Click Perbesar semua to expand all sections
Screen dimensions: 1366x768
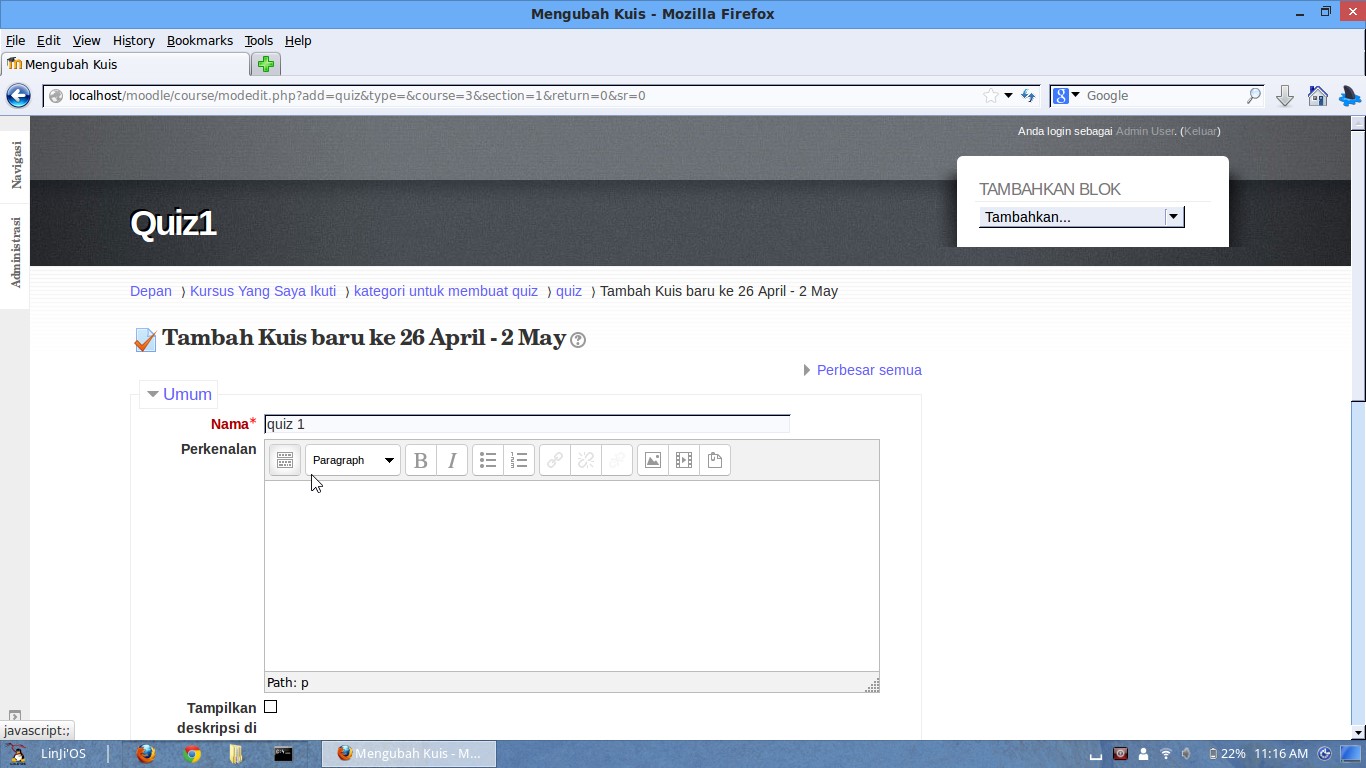(x=868, y=370)
